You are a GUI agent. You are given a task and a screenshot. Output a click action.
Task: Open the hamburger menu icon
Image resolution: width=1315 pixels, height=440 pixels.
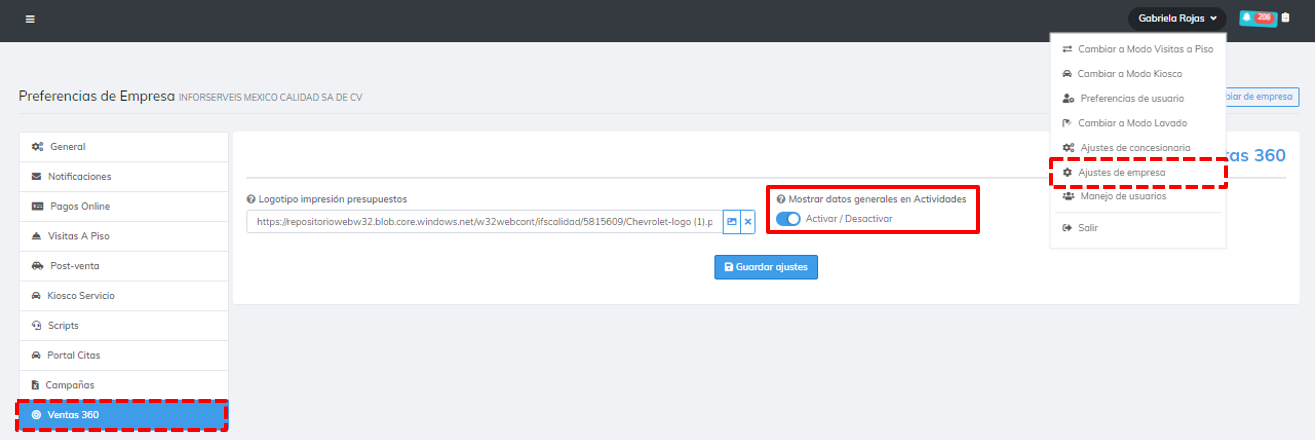coord(30,19)
